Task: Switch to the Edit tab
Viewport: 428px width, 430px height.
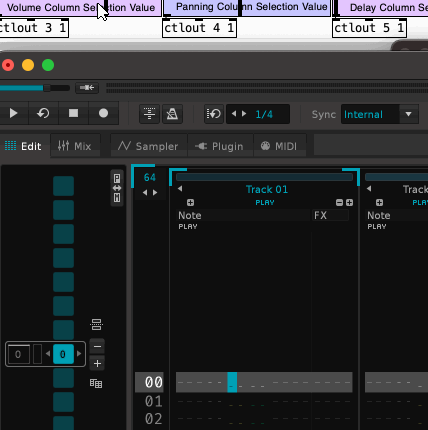Action: click(x=23, y=146)
